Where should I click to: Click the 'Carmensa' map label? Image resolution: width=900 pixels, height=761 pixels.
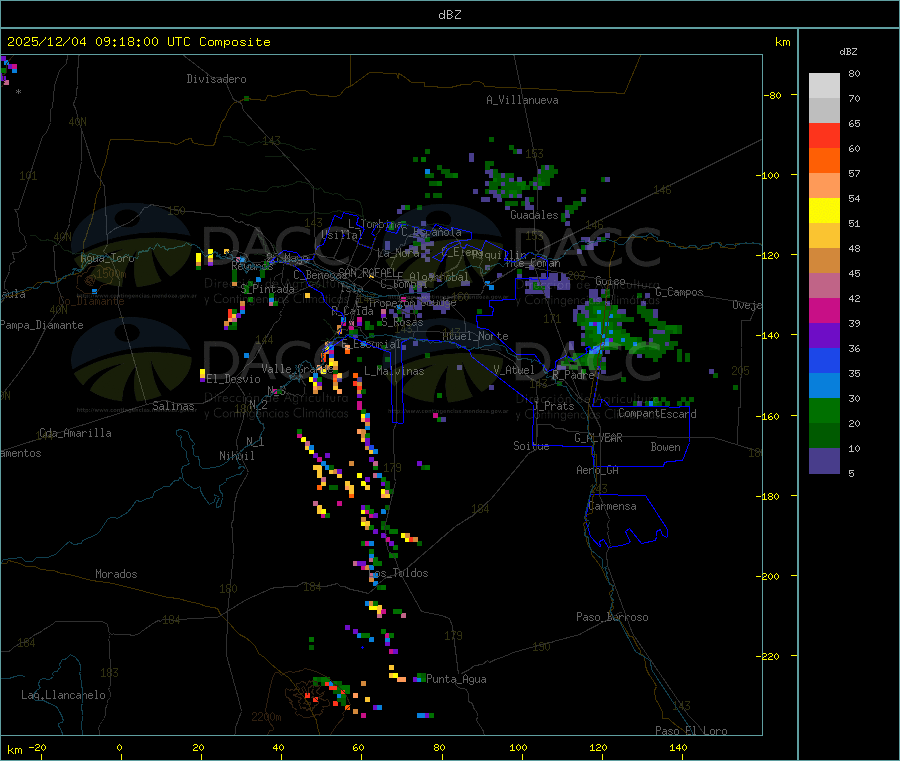tap(612, 506)
